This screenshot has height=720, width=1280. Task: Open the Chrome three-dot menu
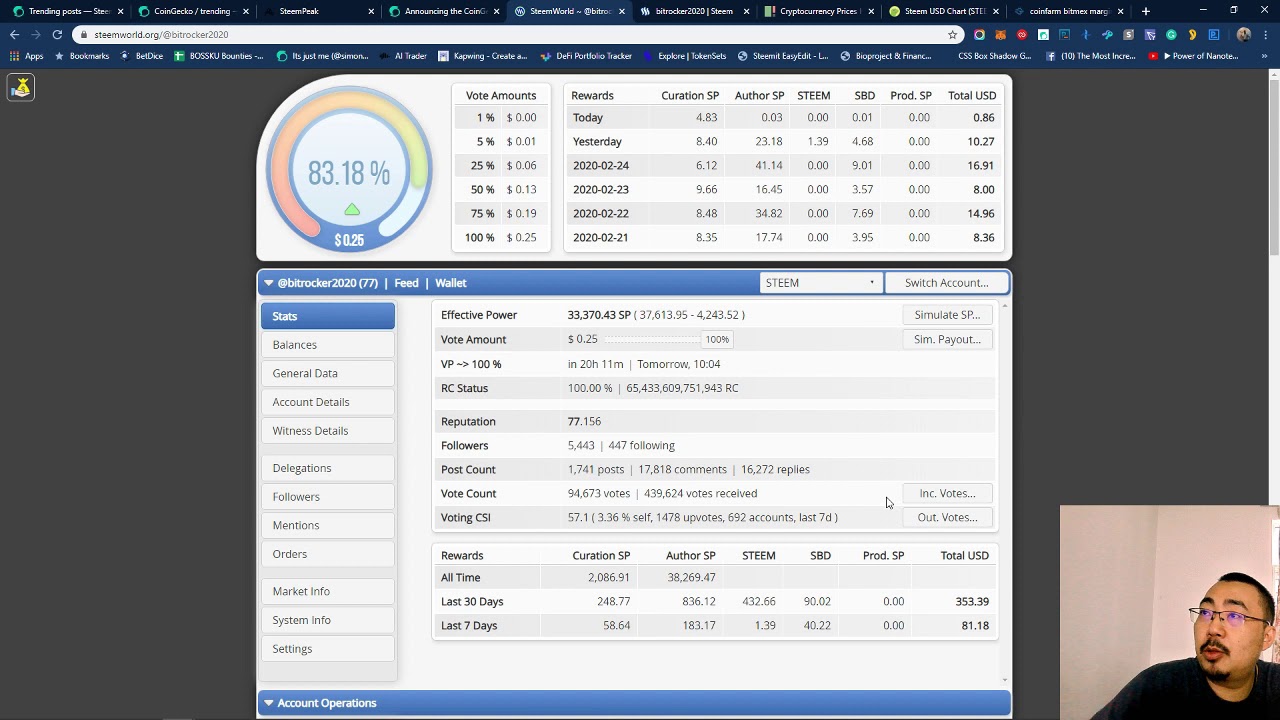(x=1266, y=35)
